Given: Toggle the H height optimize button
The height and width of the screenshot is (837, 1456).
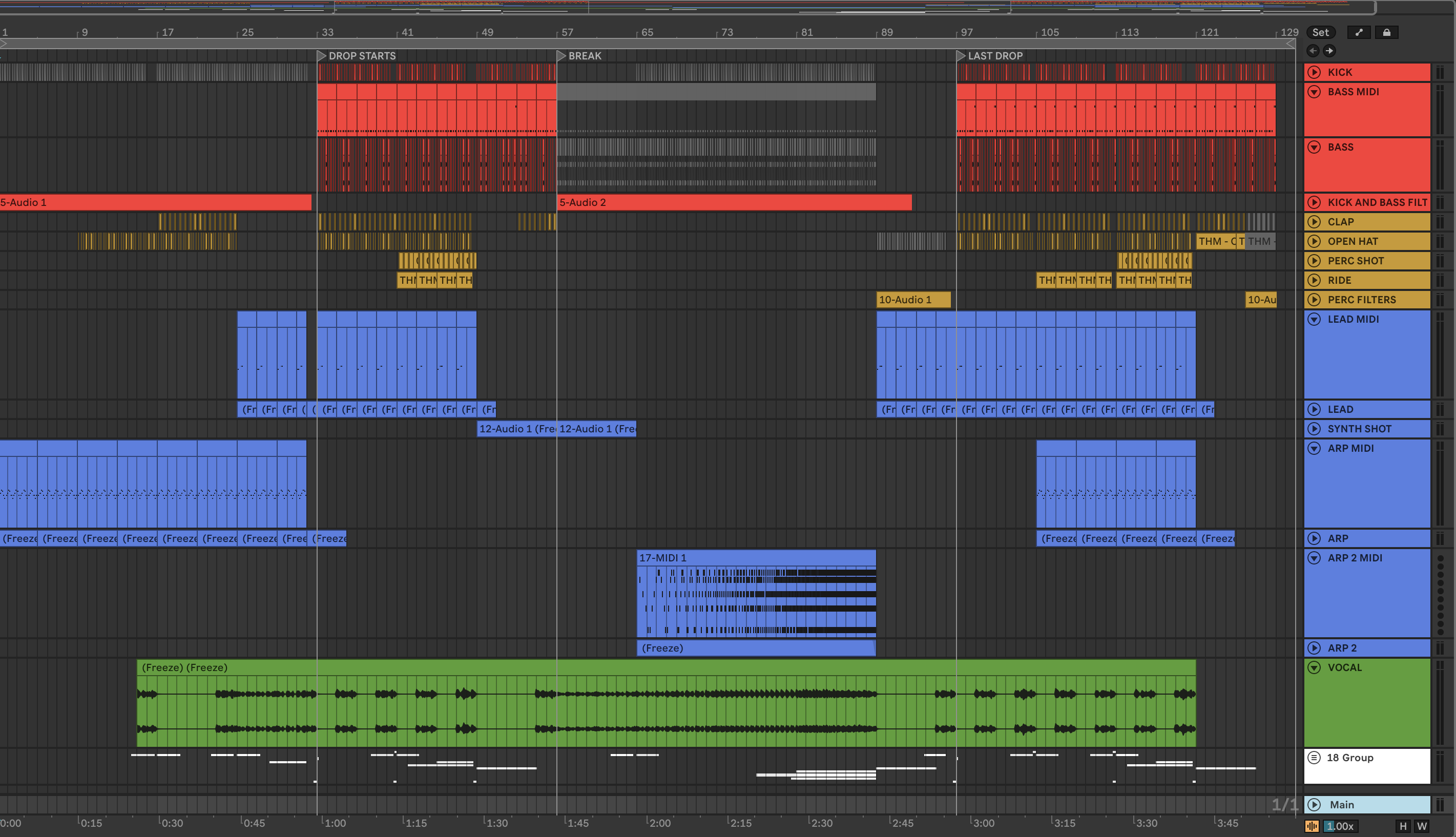Looking at the screenshot, I should click(1403, 826).
